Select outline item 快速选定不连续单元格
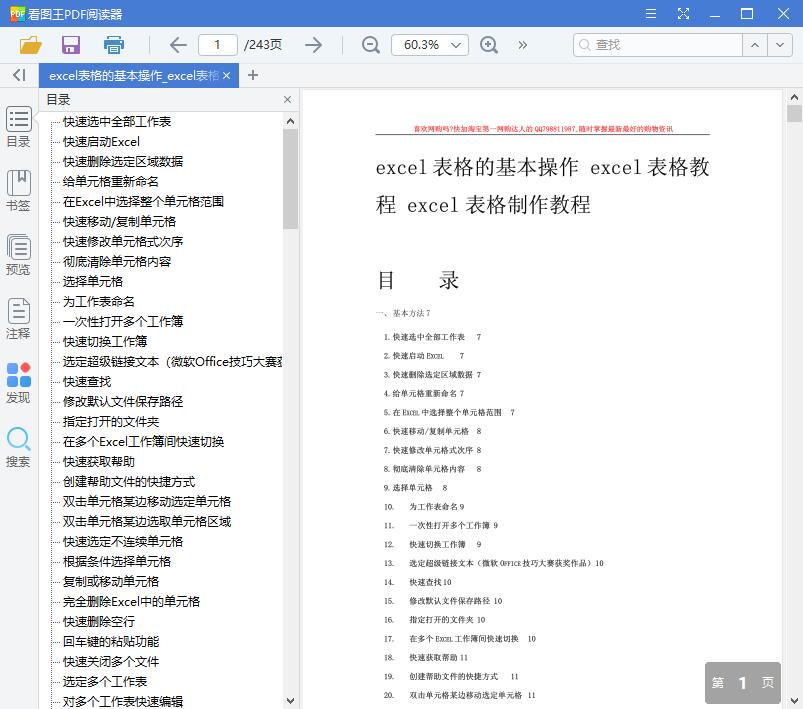Viewport: 803px width, 709px height. tap(123, 541)
